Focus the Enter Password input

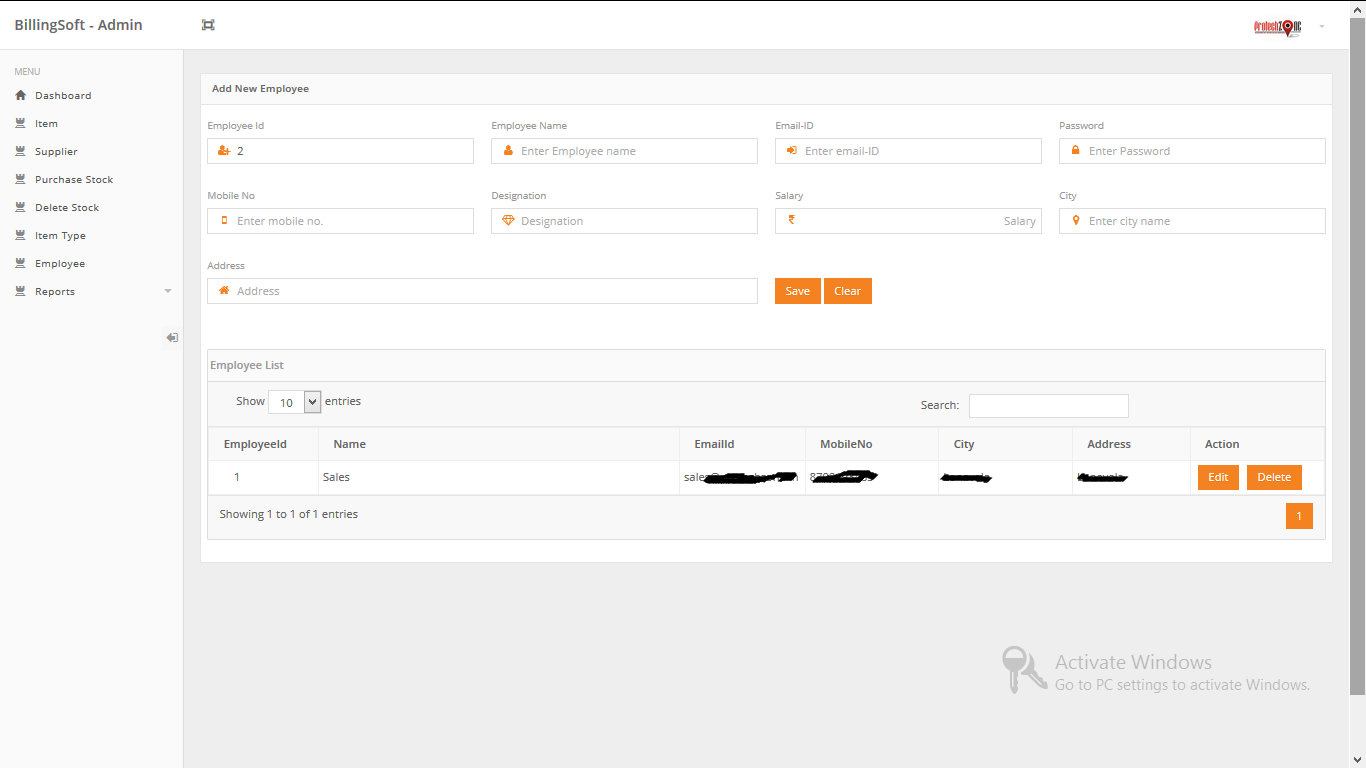point(1192,151)
